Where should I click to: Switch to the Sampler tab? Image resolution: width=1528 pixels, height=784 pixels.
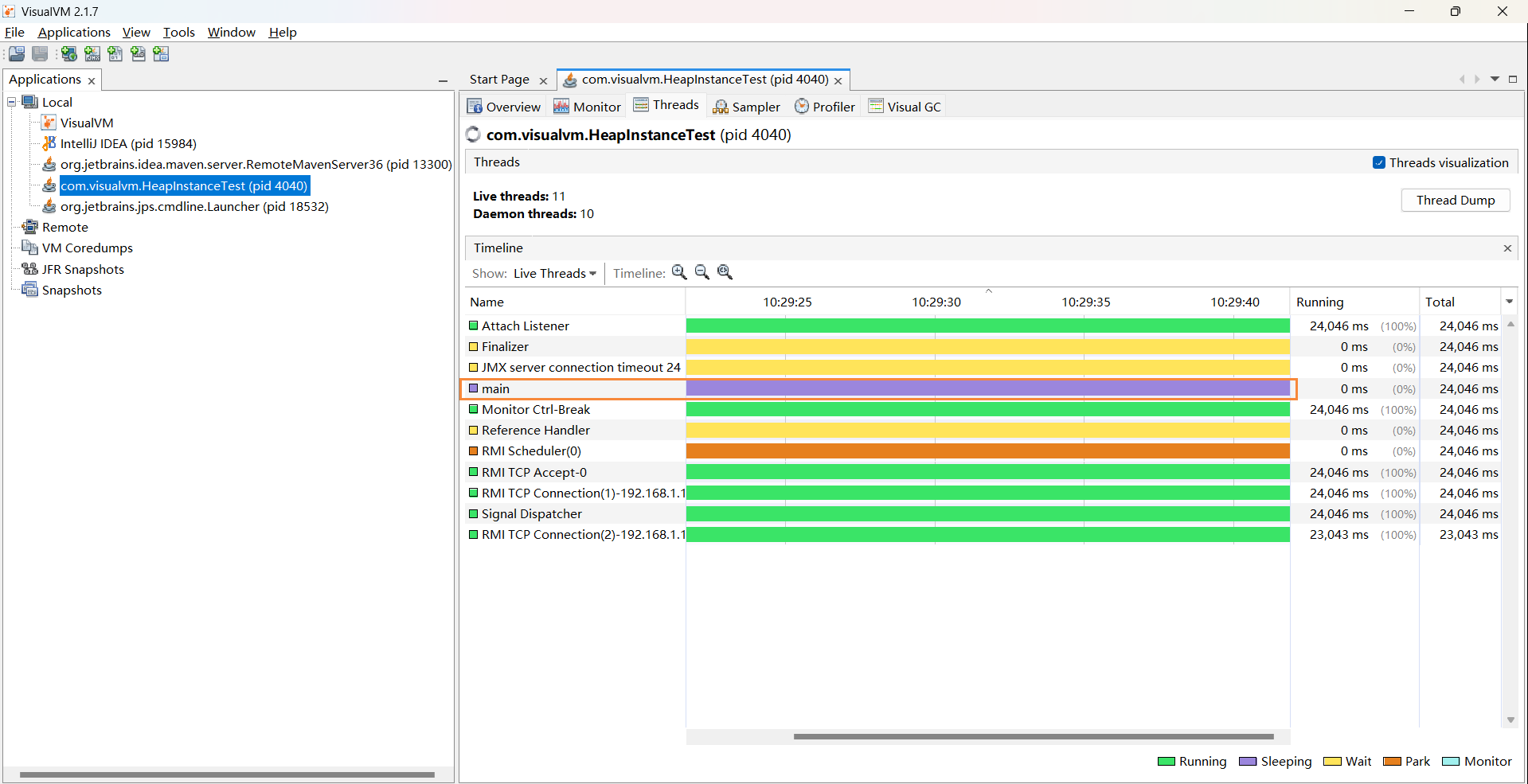point(747,107)
